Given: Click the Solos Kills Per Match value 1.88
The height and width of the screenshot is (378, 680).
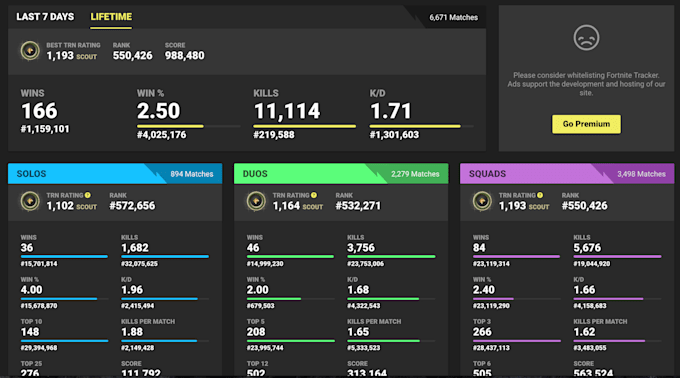Looking at the screenshot, I should (132, 332).
